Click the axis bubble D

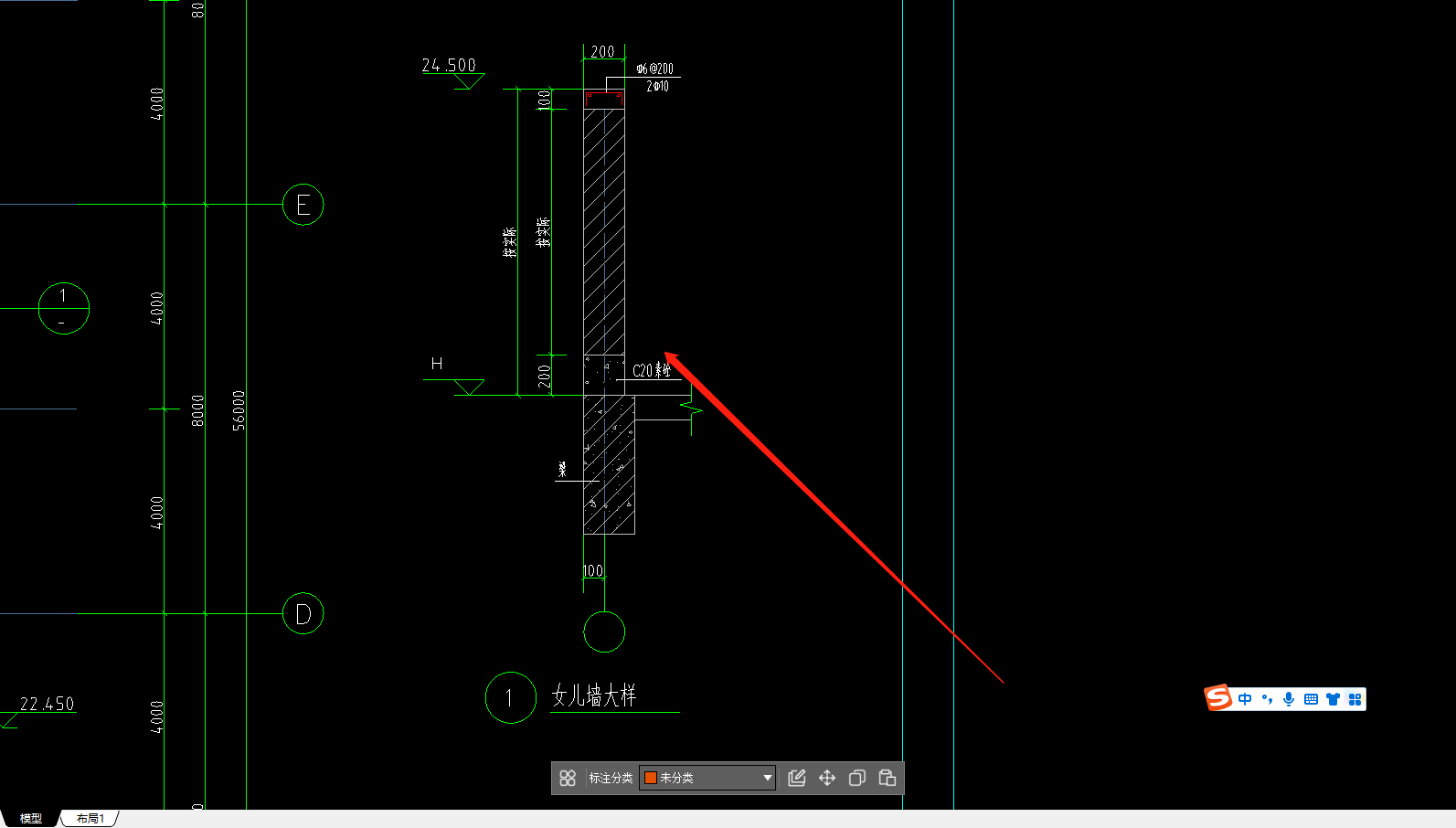pyautogui.click(x=303, y=613)
